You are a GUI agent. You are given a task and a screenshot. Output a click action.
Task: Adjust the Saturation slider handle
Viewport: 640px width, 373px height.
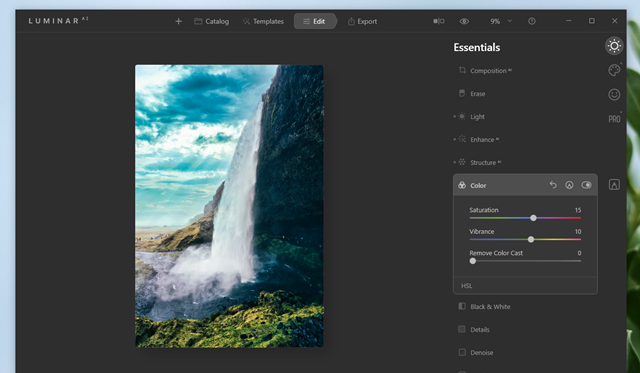click(x=533, y=218)
